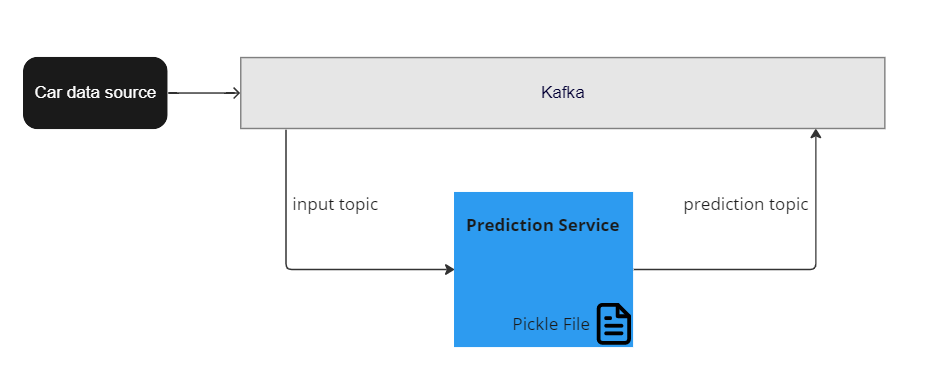Select the Car data source box
Image resolution: width=951 pixels, height=371 pixels.
(95, 93)
